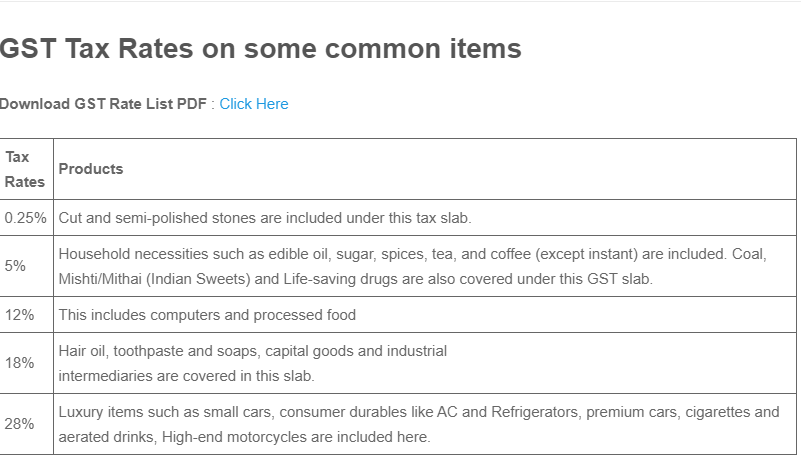Select the 18% tax rate cell
The width and height of the screenshot is (801, 457).
tap(19, 363)
